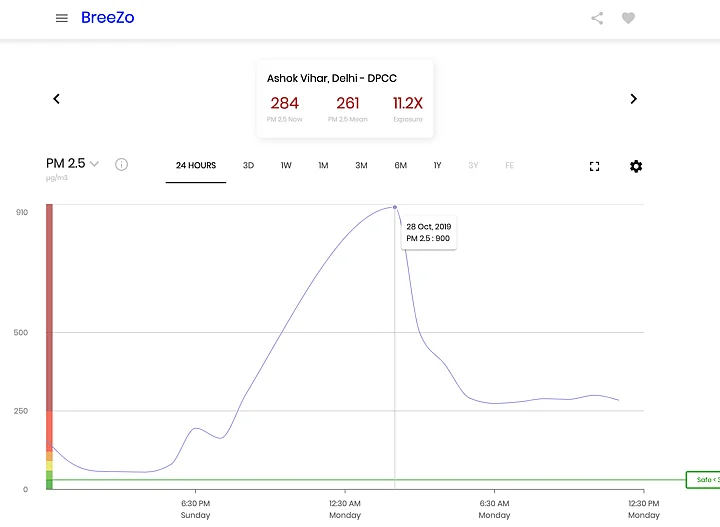
Task: Click the heart favorite icon
Action: point(628,18)
